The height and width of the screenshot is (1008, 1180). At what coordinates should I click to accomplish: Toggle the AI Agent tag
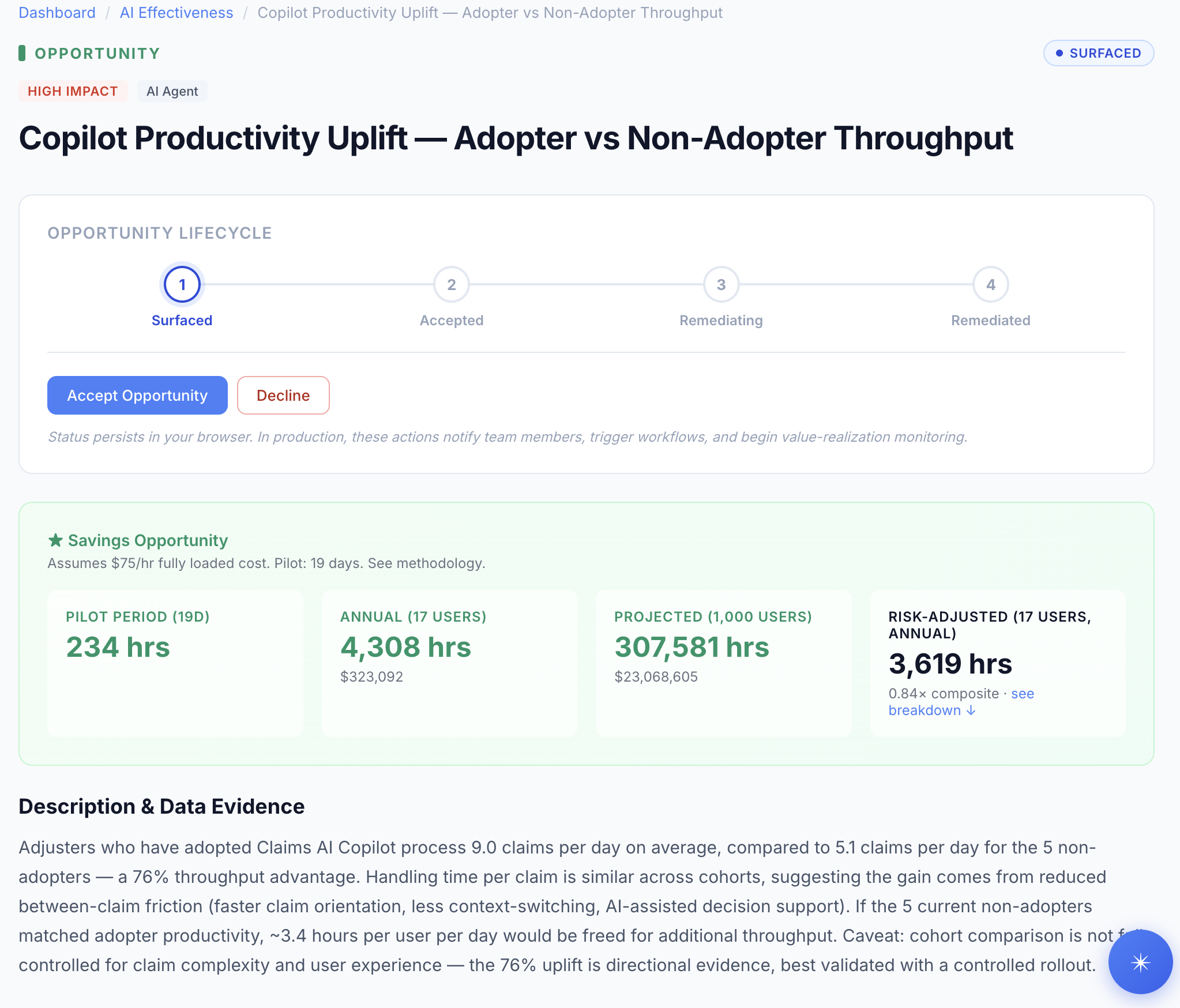(x=172, y=91)
